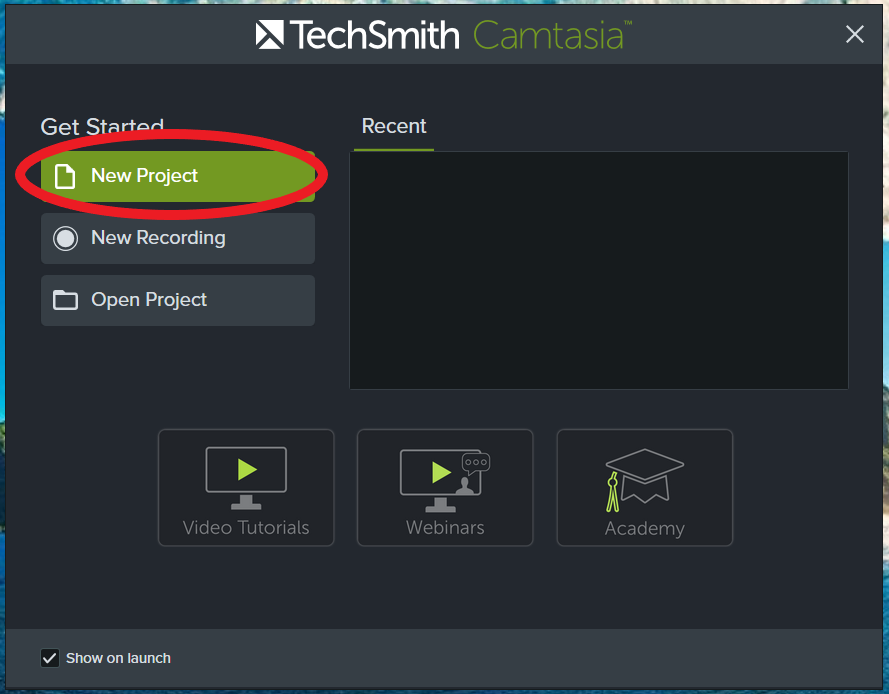
Task: Open an existing project via Open Project
Action: point(177,300)
